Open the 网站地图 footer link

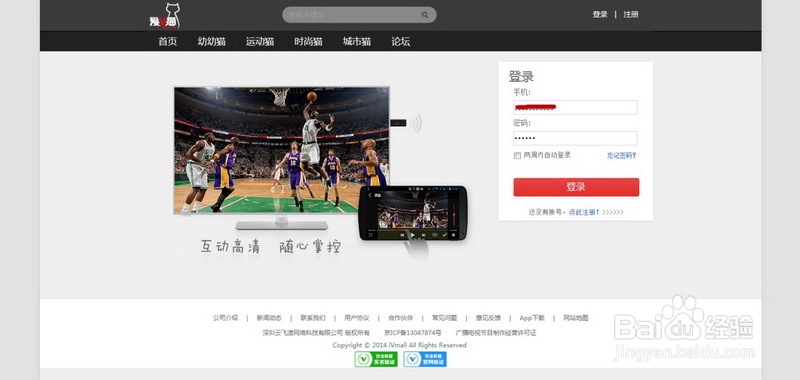[x=576, y=318]
